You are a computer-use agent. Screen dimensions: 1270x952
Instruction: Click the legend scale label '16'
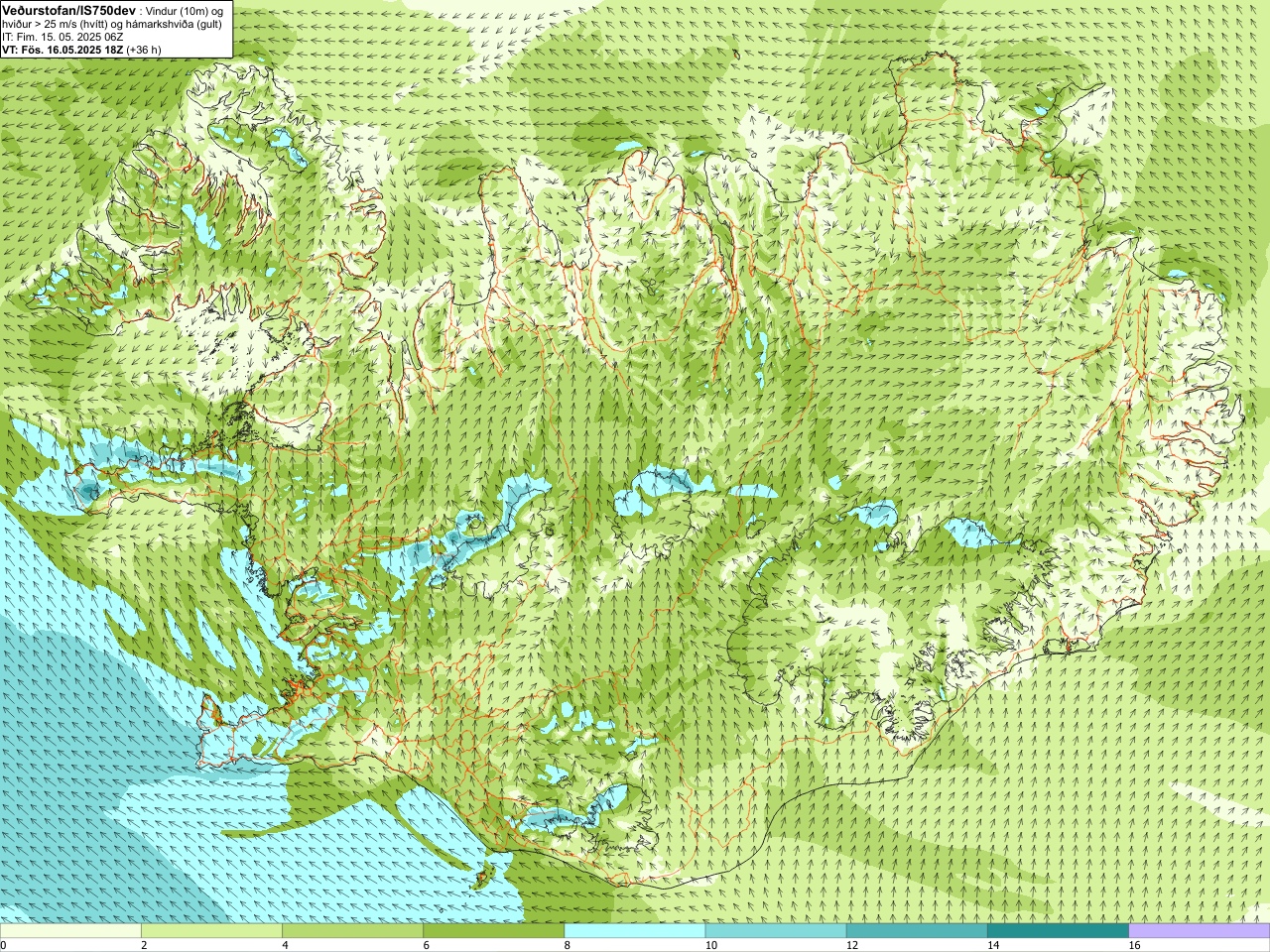pyautogui.click(x=1135, y=945)
